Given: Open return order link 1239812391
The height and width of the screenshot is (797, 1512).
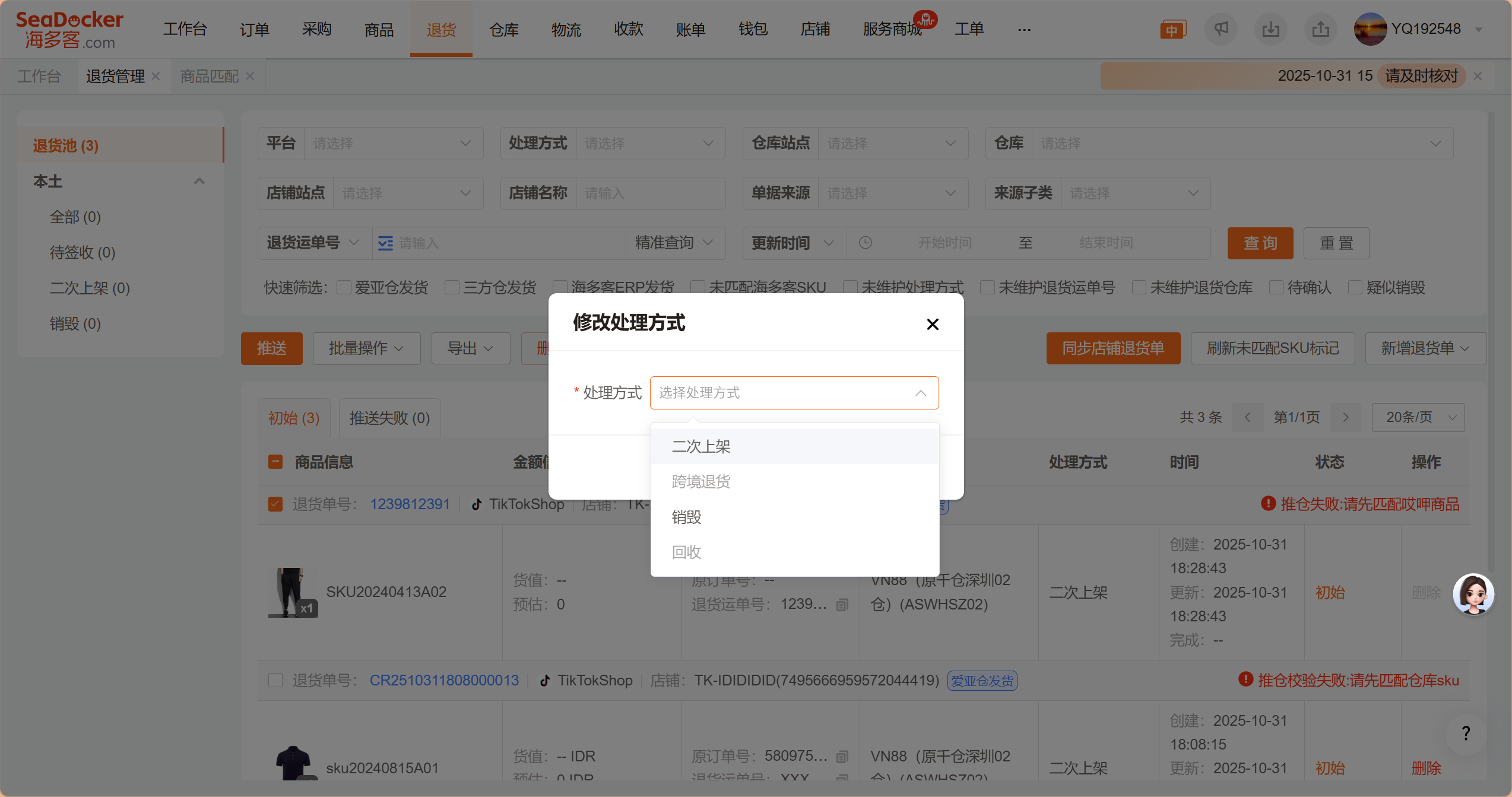Looking at the screenshot, I should pyautogui.click(x=410, y=504).
